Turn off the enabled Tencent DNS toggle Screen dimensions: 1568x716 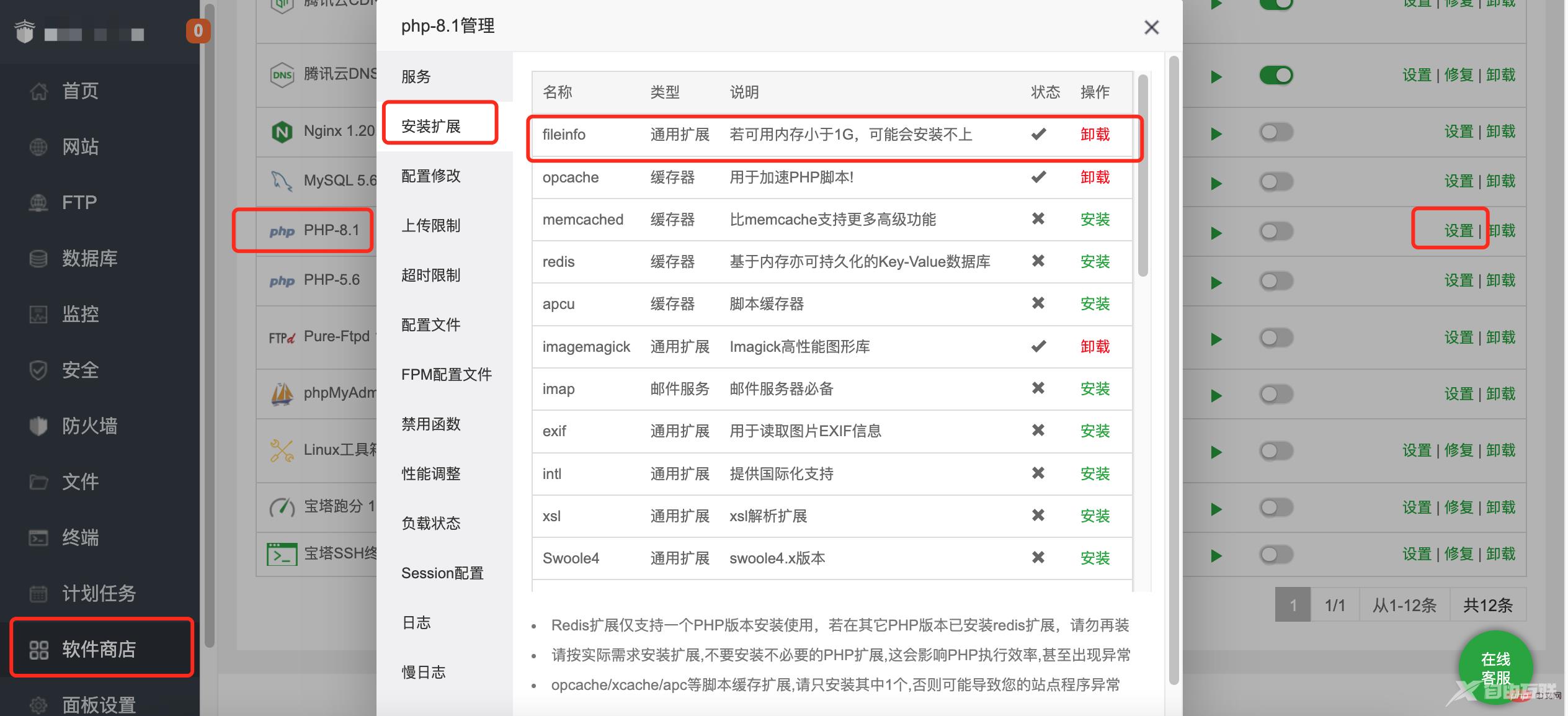tap(1276, 76)
